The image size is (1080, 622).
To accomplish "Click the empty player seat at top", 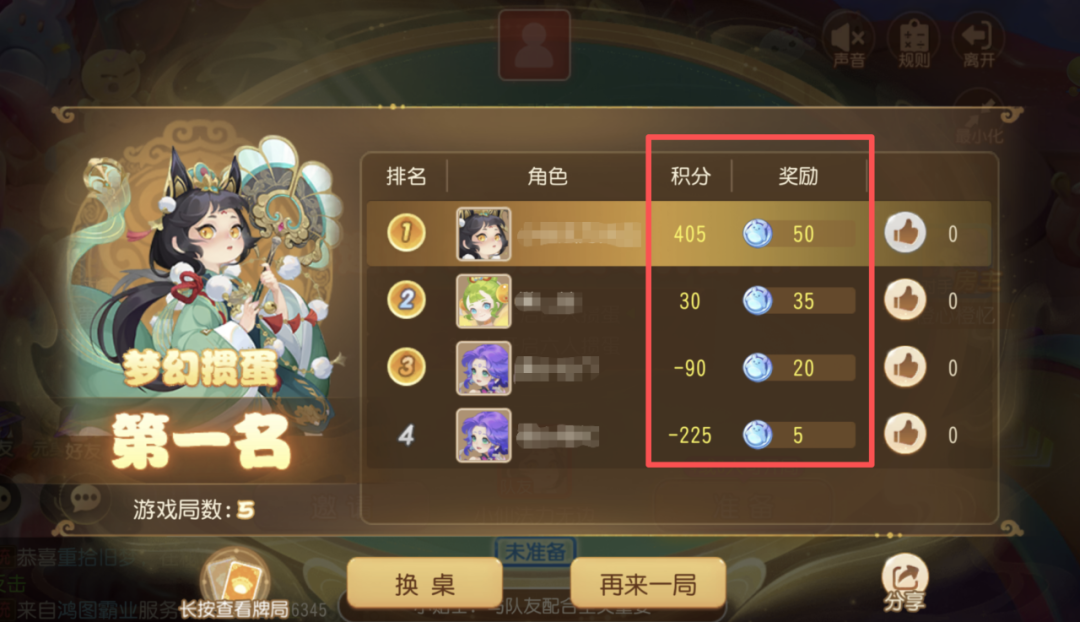I will [x=534, y=45].
